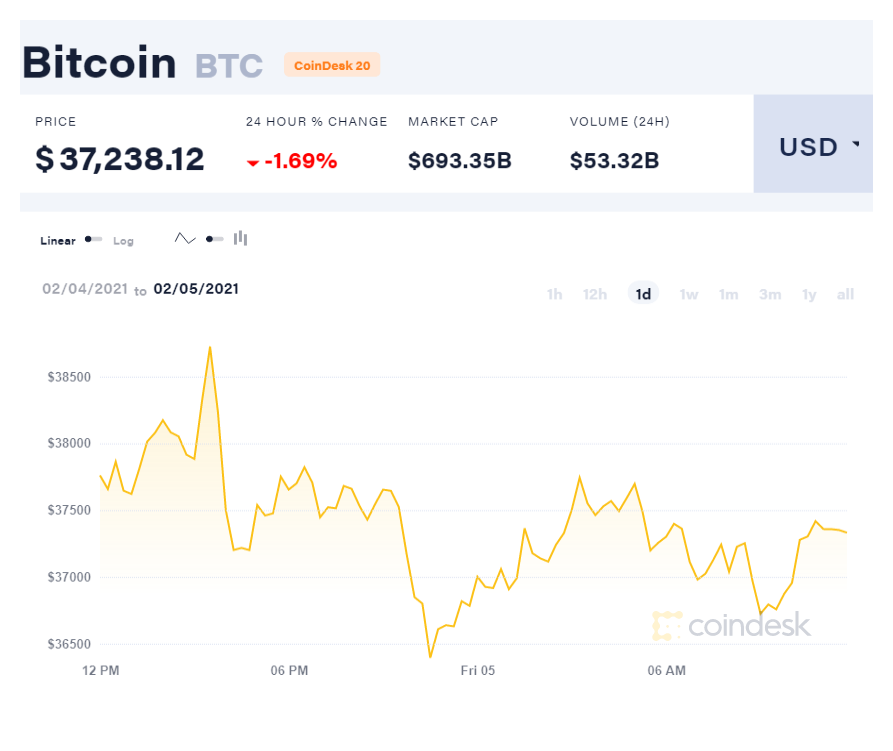Image resolution: width=893 pixels, height=751 pixels.
Task: Click the CoinDesk watermark logo
Action: pyautogui.click(x=731, y=625)
